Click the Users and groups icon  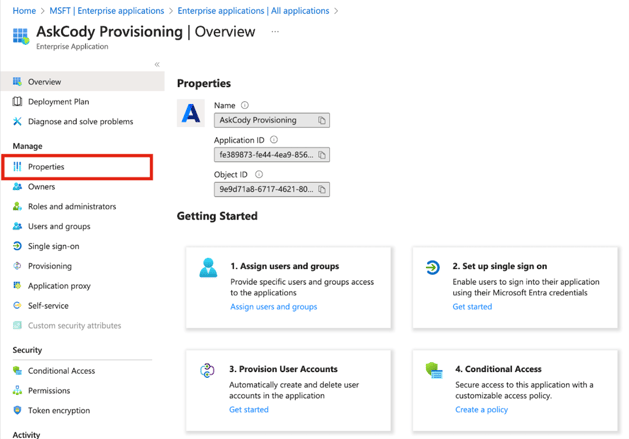[x=17, y=226]
